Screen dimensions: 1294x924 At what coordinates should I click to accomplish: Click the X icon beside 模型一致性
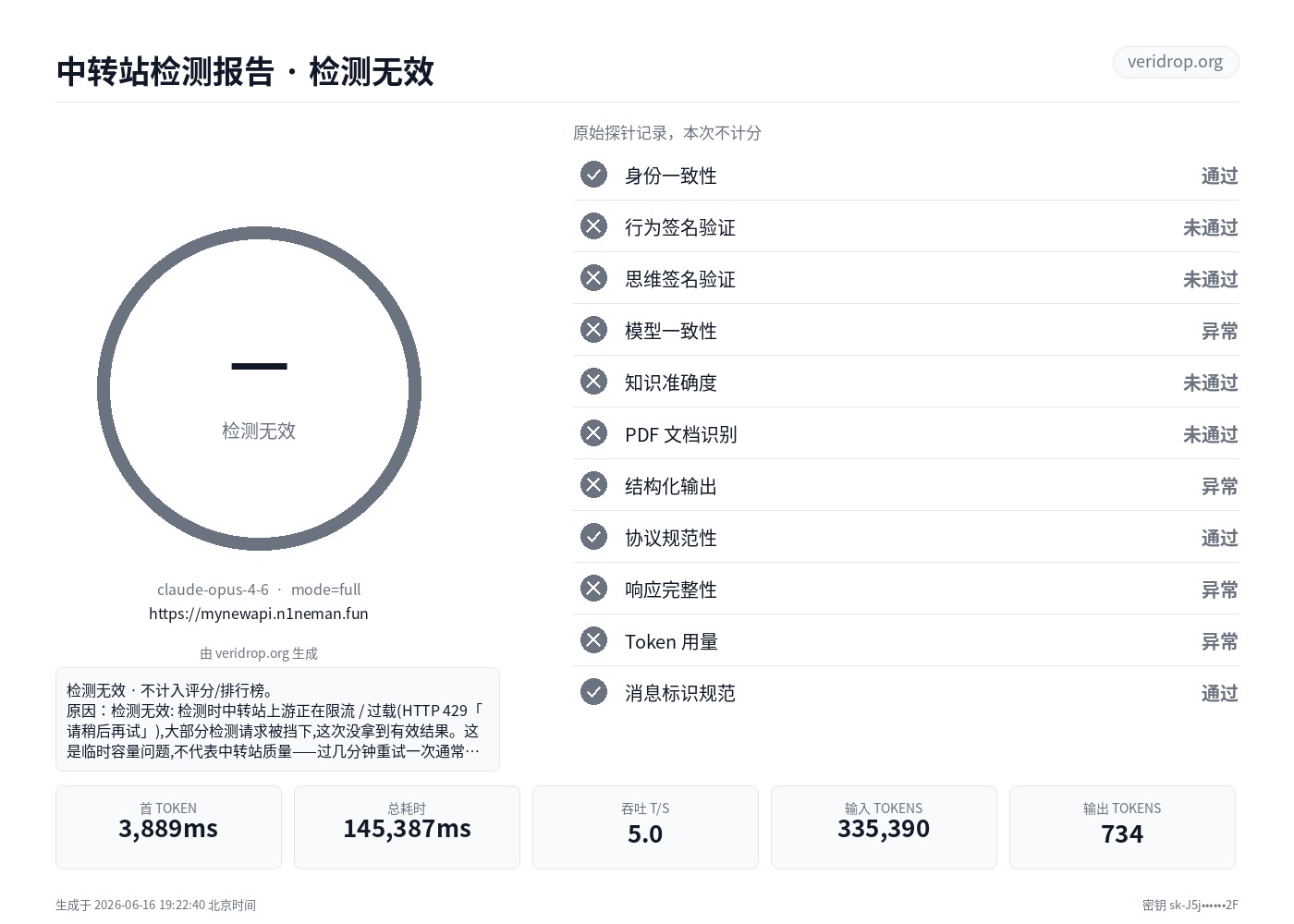(593, 330)
